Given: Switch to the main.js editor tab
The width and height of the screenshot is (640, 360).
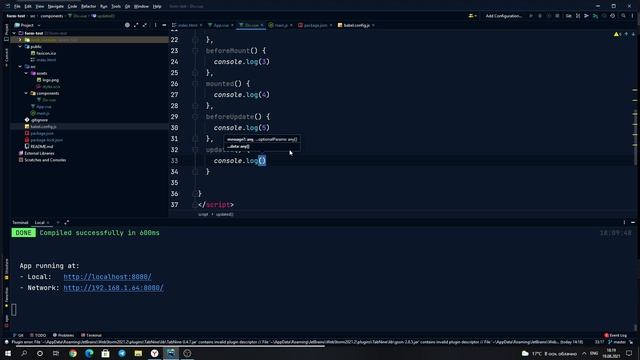Looking at the screenshot, I should click(280, 25).
